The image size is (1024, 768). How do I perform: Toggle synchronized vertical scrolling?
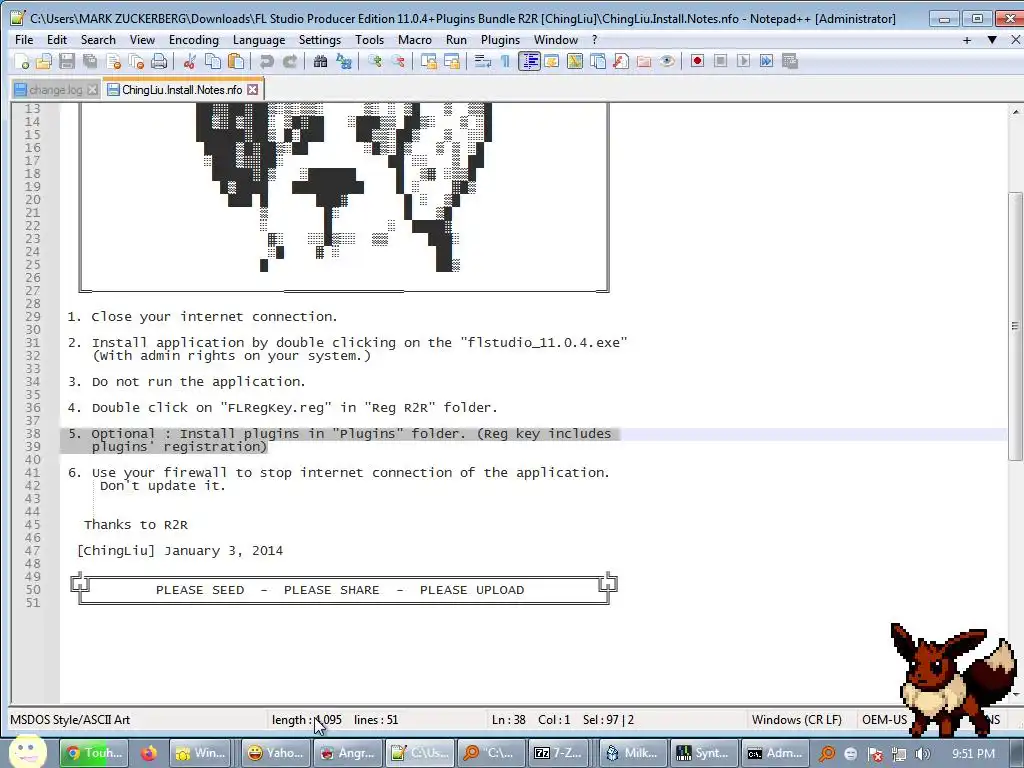coord(429,61)
